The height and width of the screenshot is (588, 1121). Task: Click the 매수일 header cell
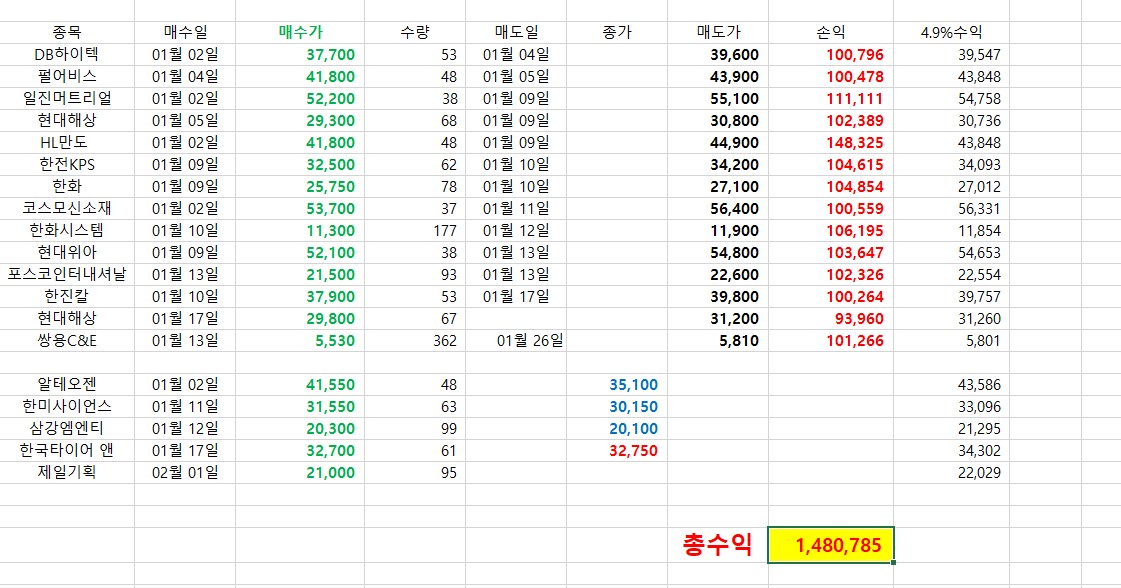pos(185,32)
